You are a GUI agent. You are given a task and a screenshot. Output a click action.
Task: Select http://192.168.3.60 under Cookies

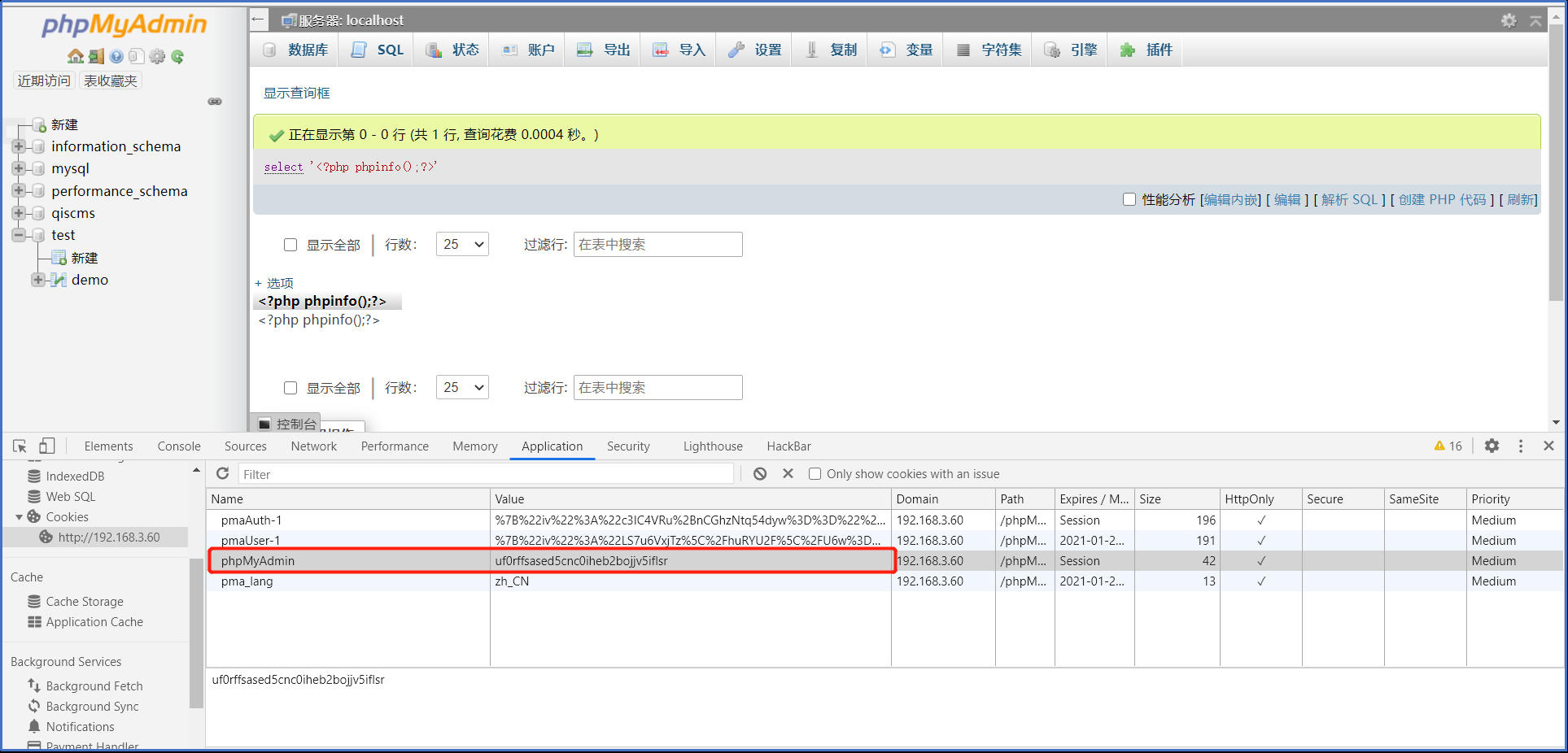[108, 537]
